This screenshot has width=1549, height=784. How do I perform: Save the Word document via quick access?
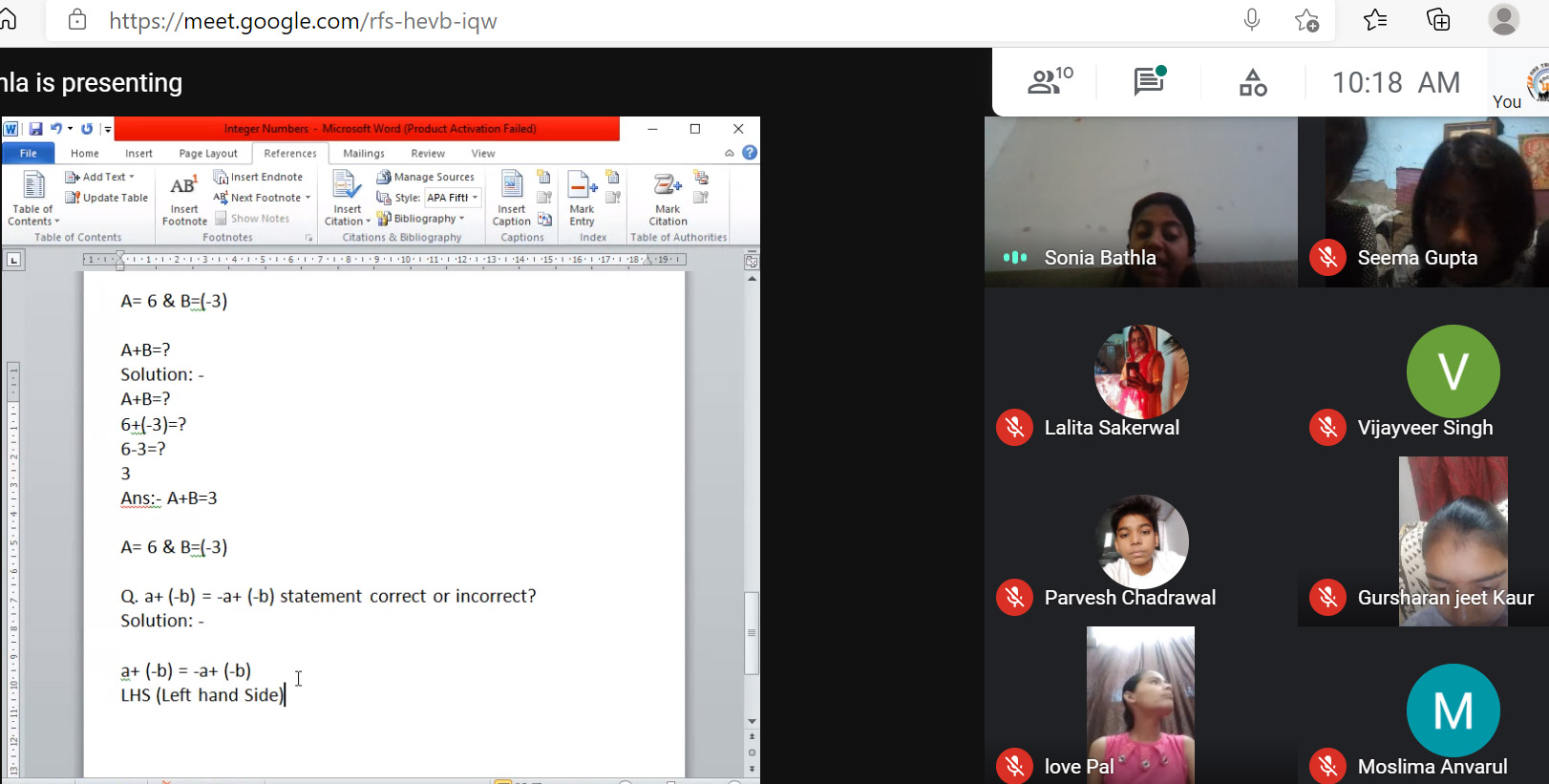click(x=35, y=129)
